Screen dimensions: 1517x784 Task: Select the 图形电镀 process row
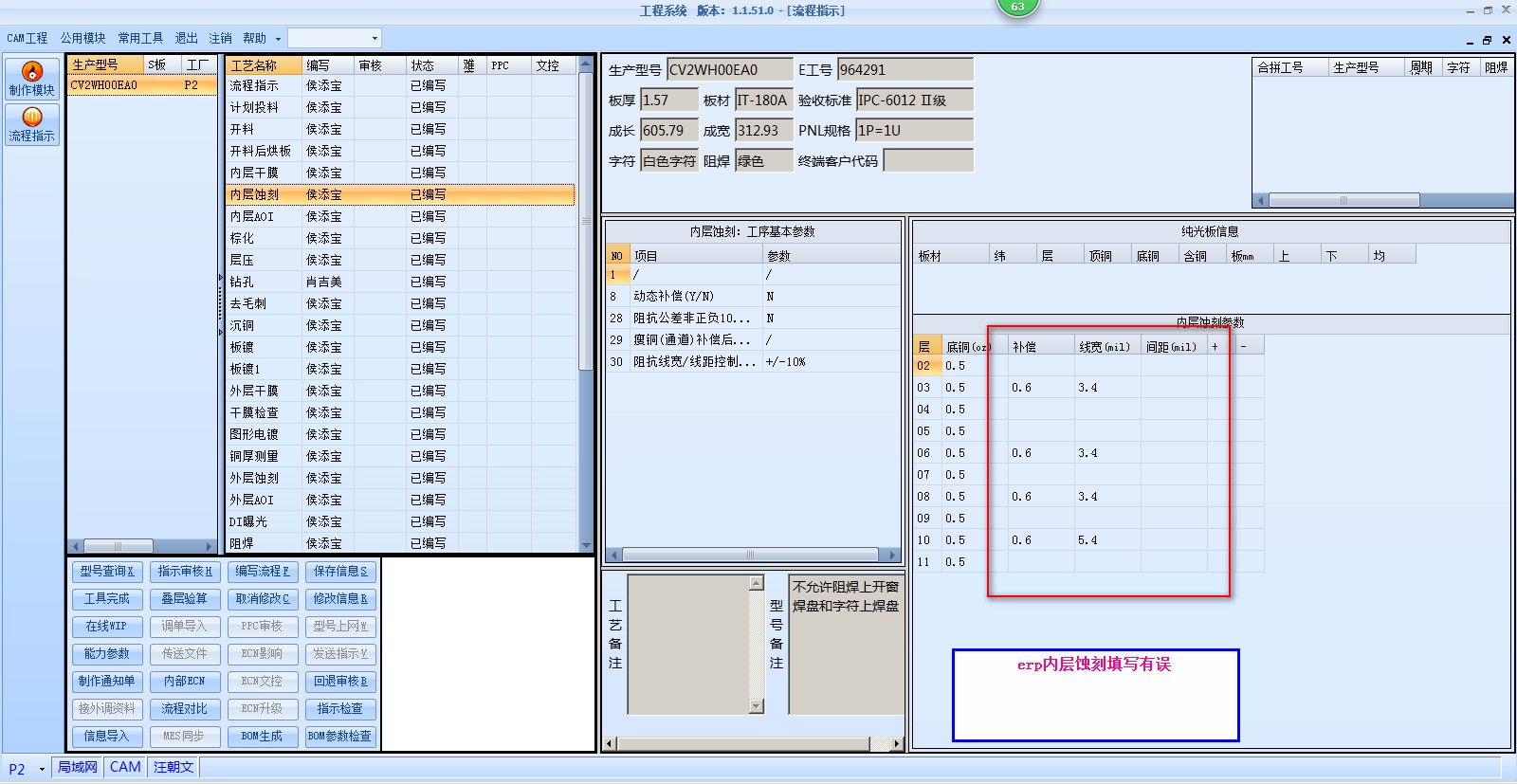click(400, 434)
